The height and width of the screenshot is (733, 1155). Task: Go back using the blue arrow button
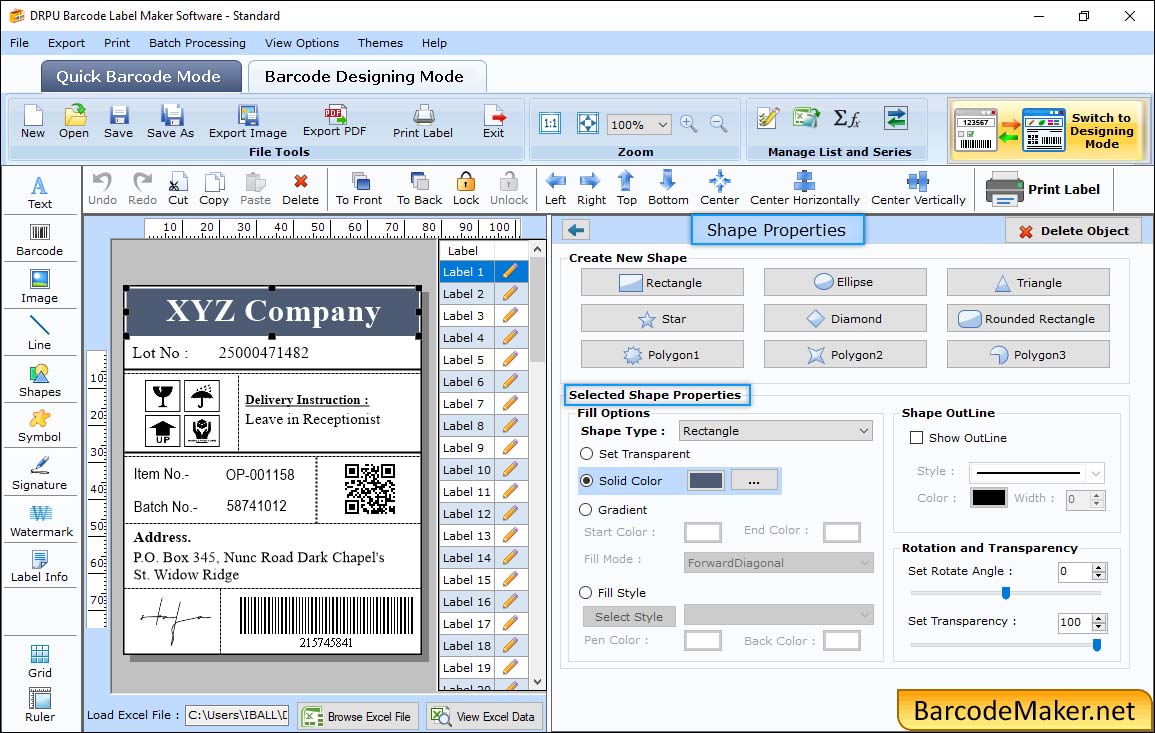[576, 231]
